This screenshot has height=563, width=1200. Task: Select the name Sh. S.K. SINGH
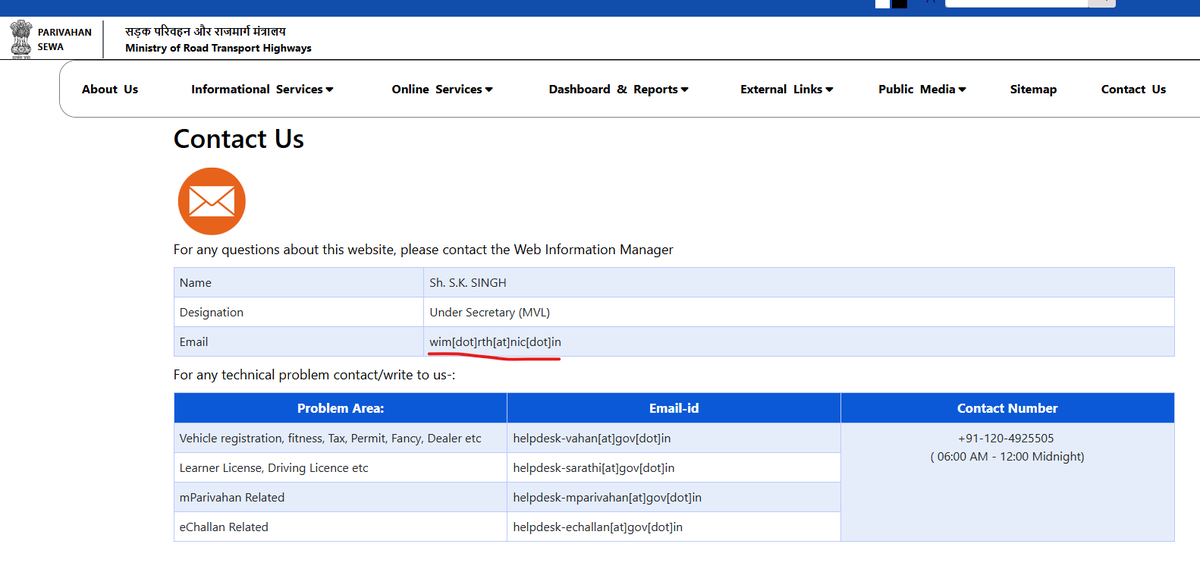[468, 283]
